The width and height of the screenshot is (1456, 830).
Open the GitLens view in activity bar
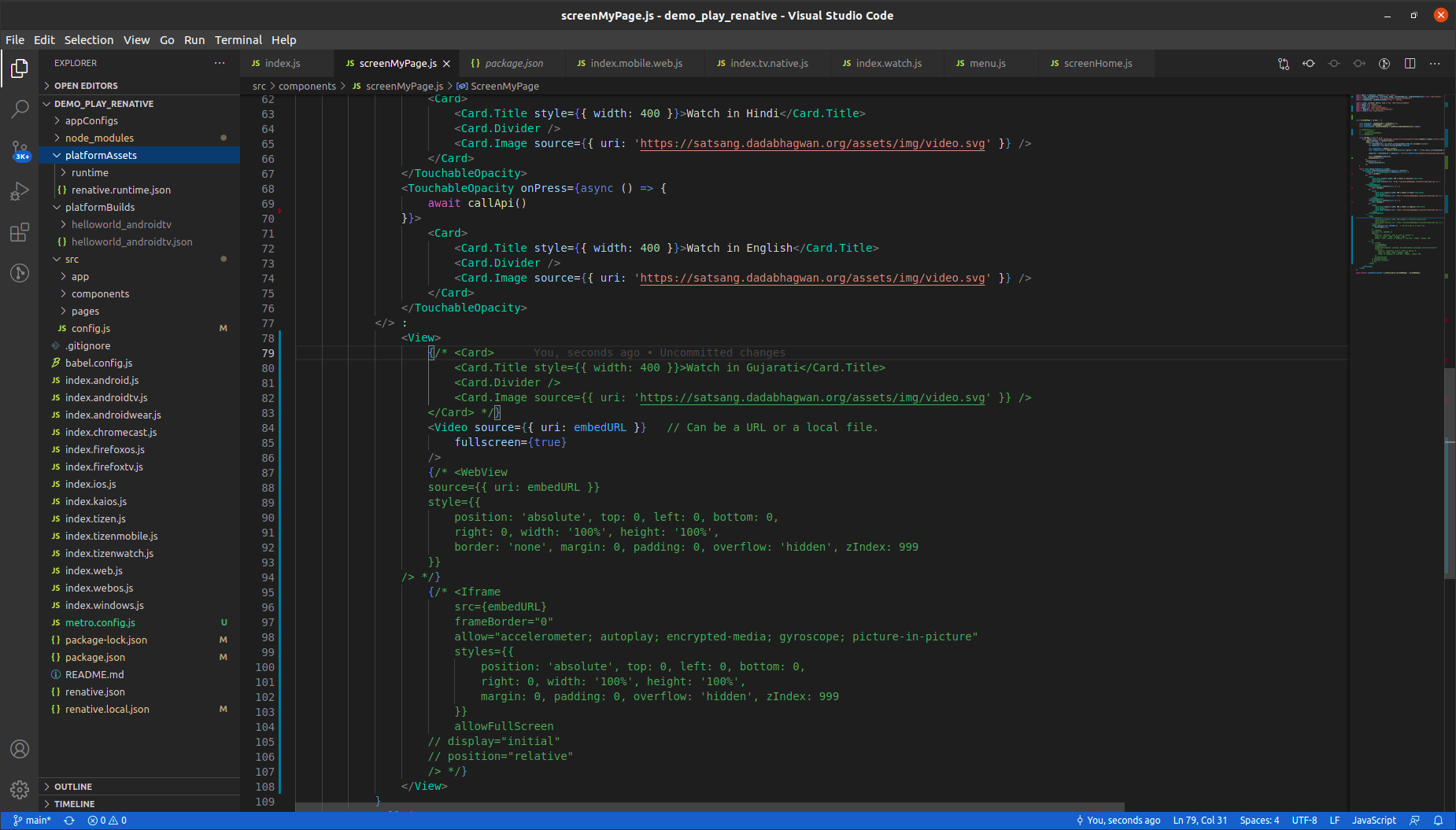pyautogui.click(x=20, y=273)
